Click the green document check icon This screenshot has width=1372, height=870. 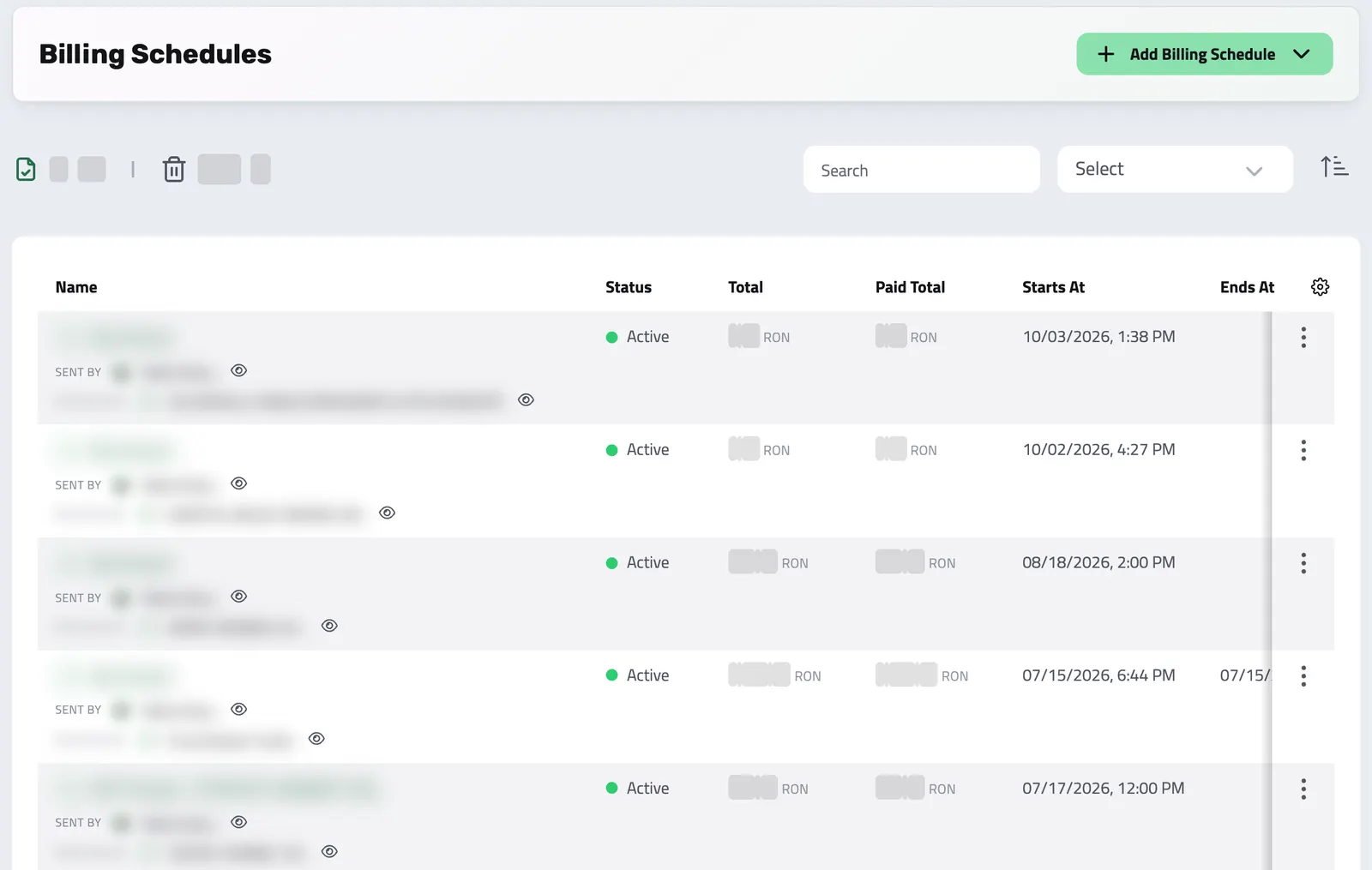(x=26, y=169)
